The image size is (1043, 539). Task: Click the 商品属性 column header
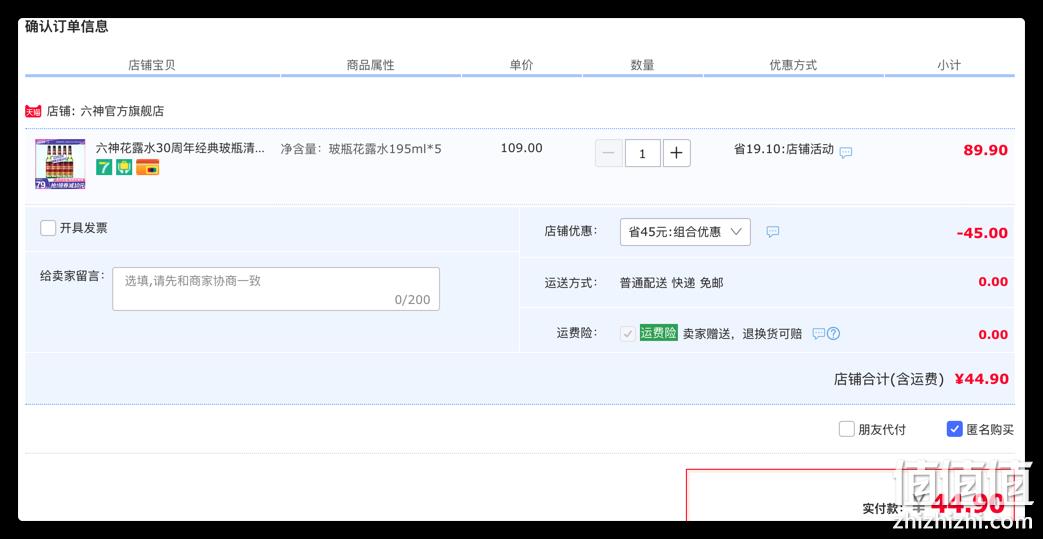coord(371,65)
